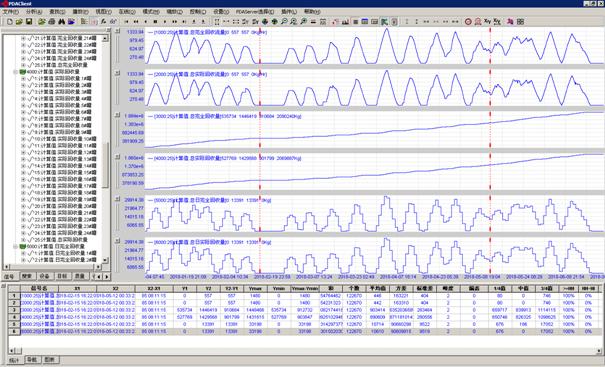The height and width of the screenshot is (367, 605).
Task: Open the 文件 menu
Action: tap(10, 12)
